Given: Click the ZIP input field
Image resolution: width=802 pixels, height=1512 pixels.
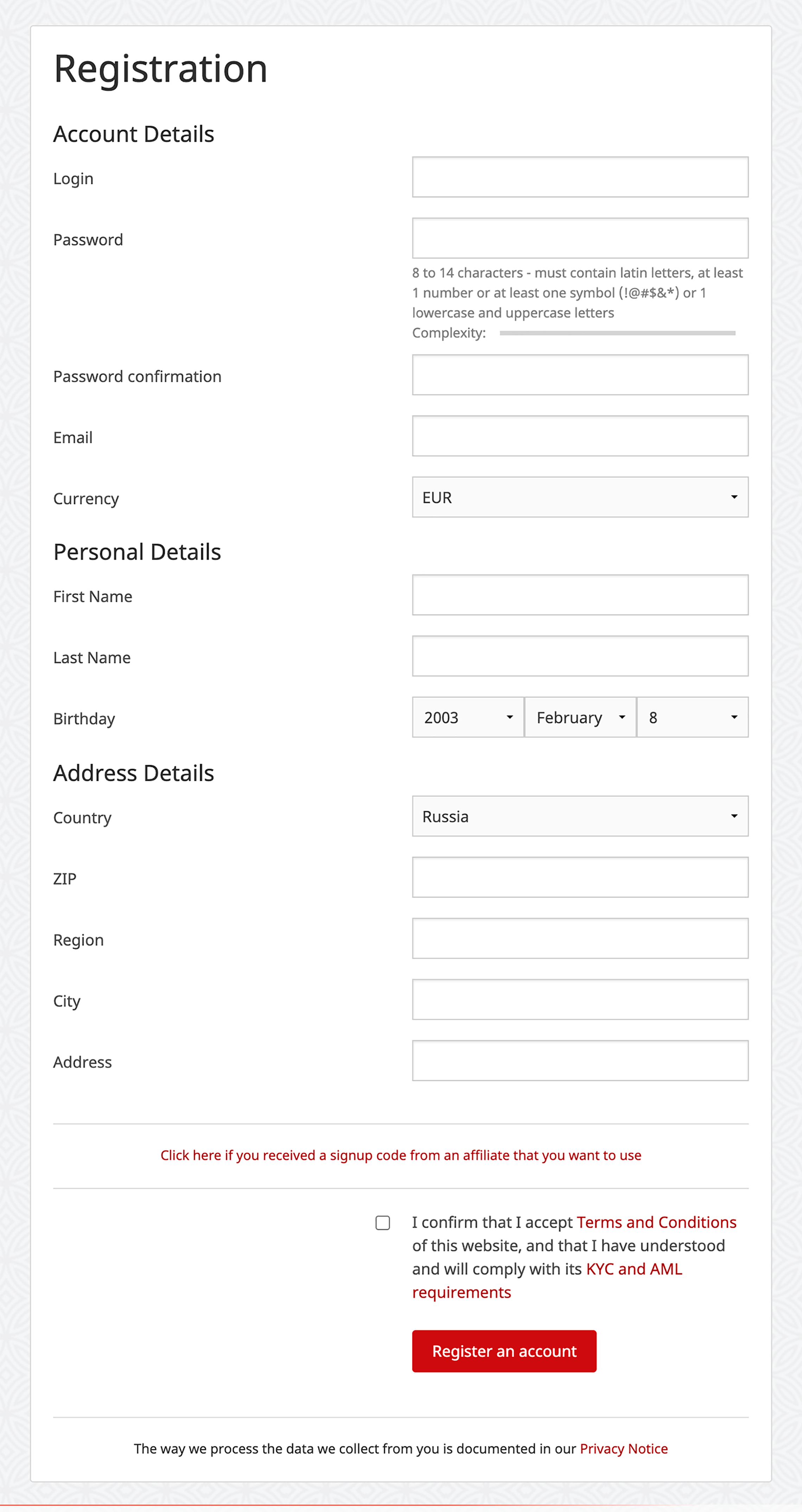Looking at the screenshot, I should [580, 877].
